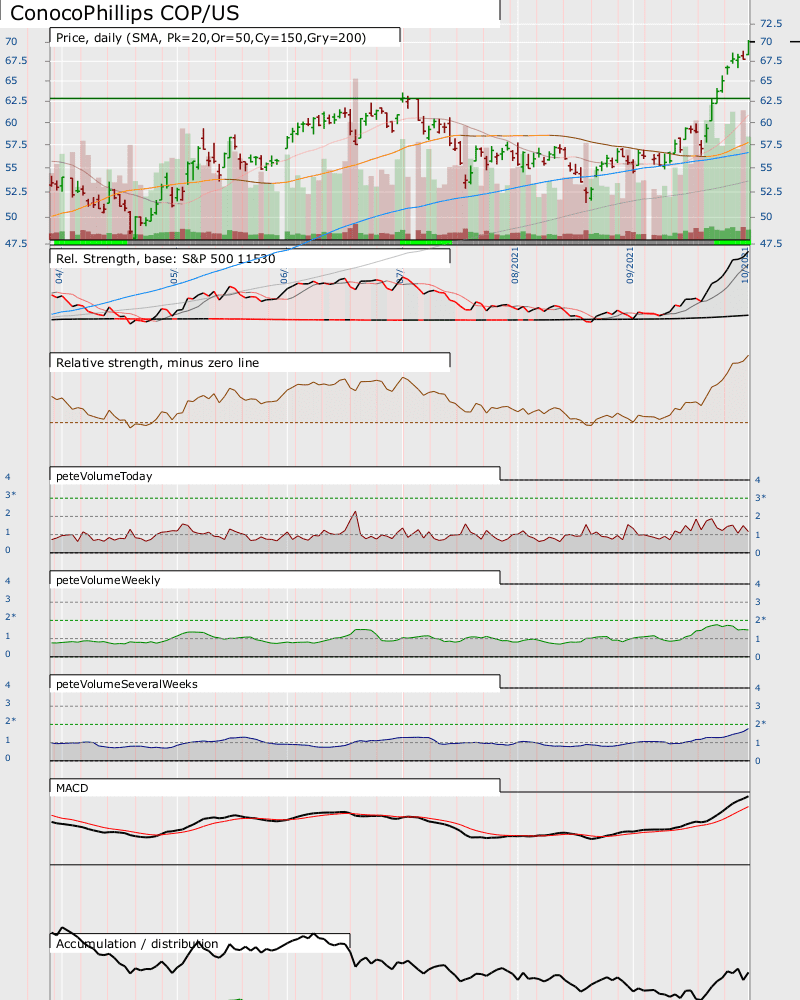Click the 4 label left of peteVolumeWeekly
The image size is (800, 1000).
pos(8,581)
